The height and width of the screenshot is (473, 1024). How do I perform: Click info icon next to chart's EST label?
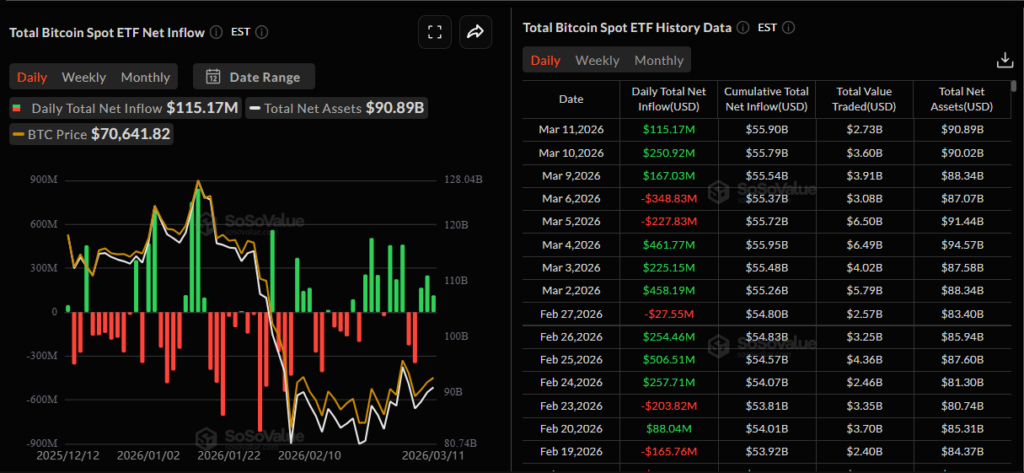coord(262,32)
